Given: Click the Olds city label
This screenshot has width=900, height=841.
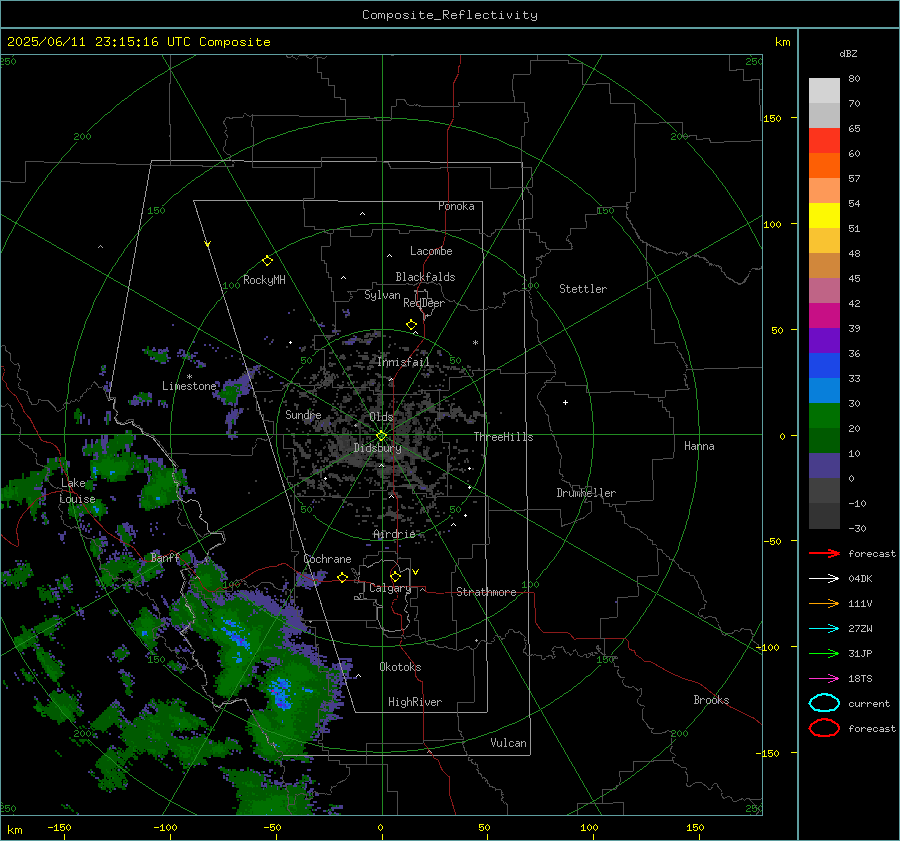Looking at the screenshot, I should tap(381, 417).
